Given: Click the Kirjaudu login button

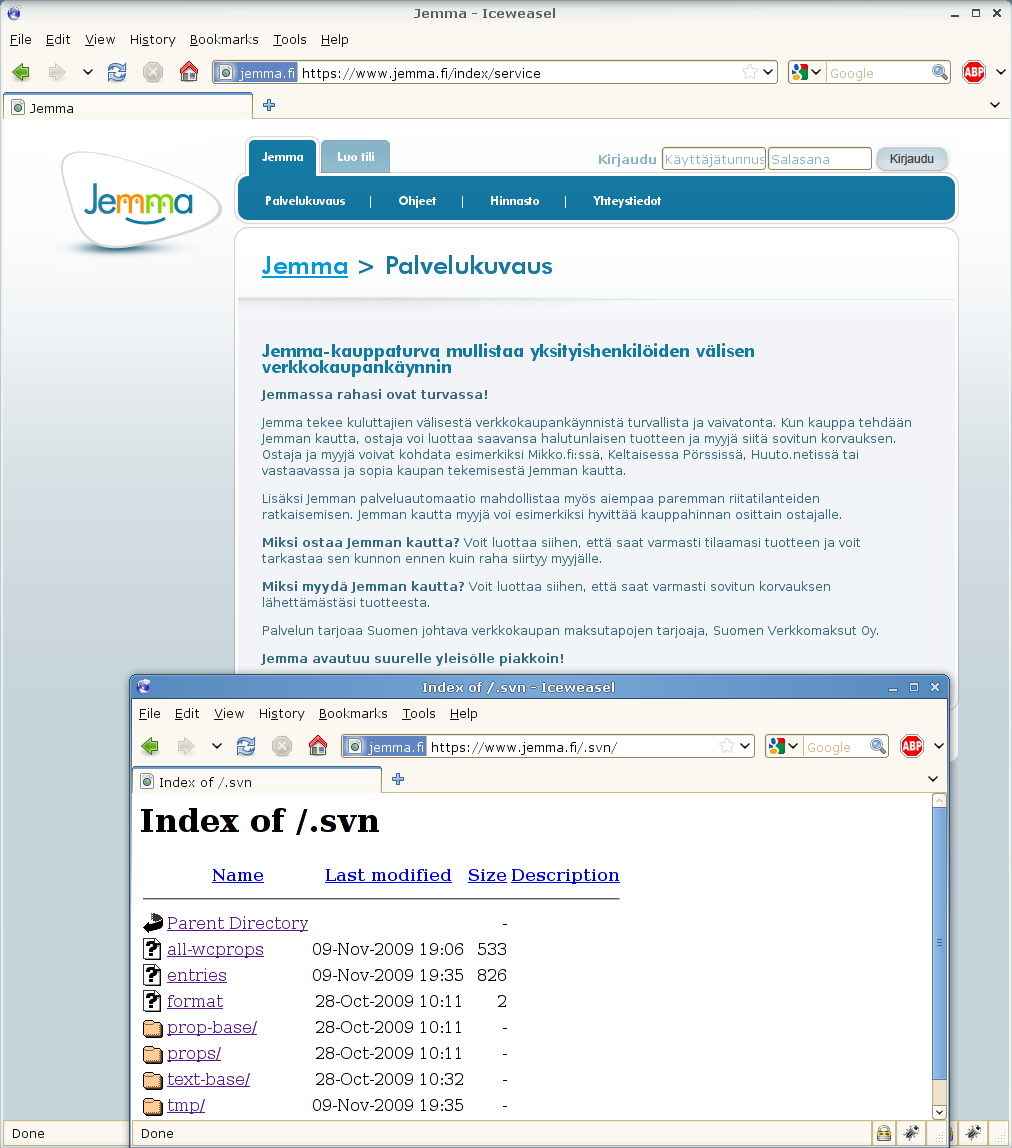Looking at the screenshot, I should [x=911, y=159].
